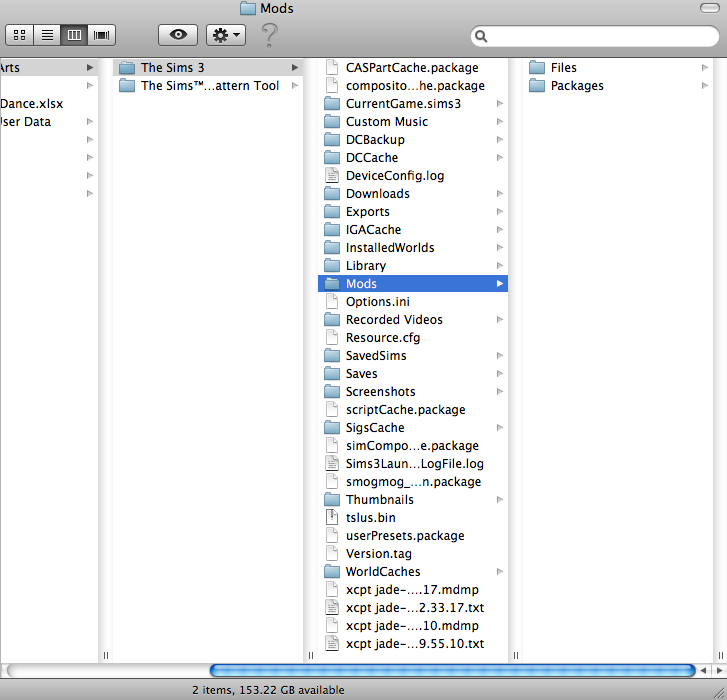Select the simCompositorCache package file
The image size is (727, 700).
pyautogui.click(x=413, y=445)
